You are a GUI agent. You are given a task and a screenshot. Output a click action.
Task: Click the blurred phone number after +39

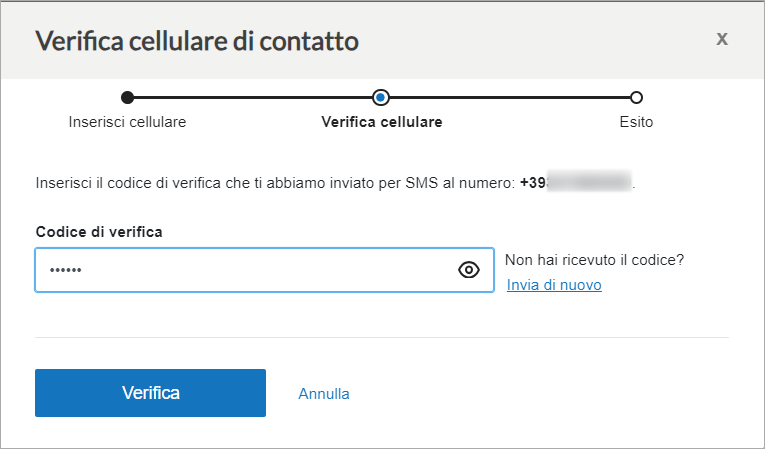[589, 182]
